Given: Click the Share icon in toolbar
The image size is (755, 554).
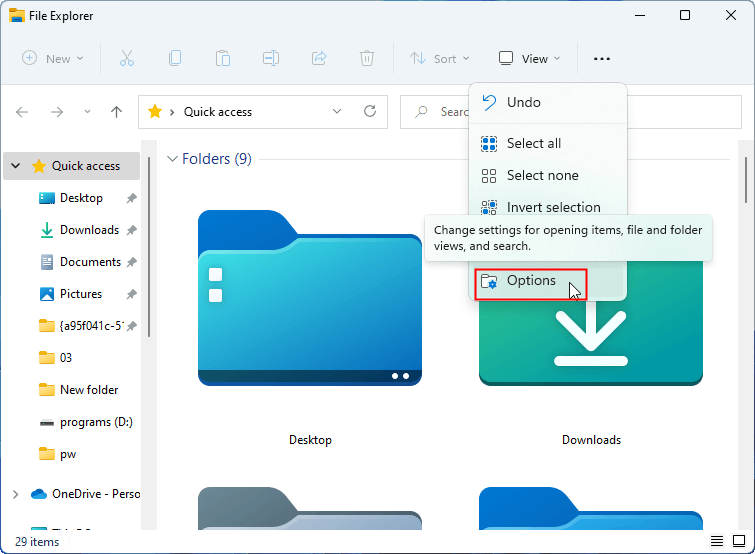Looking at the screenshot, I should click(x=319, y=58).
